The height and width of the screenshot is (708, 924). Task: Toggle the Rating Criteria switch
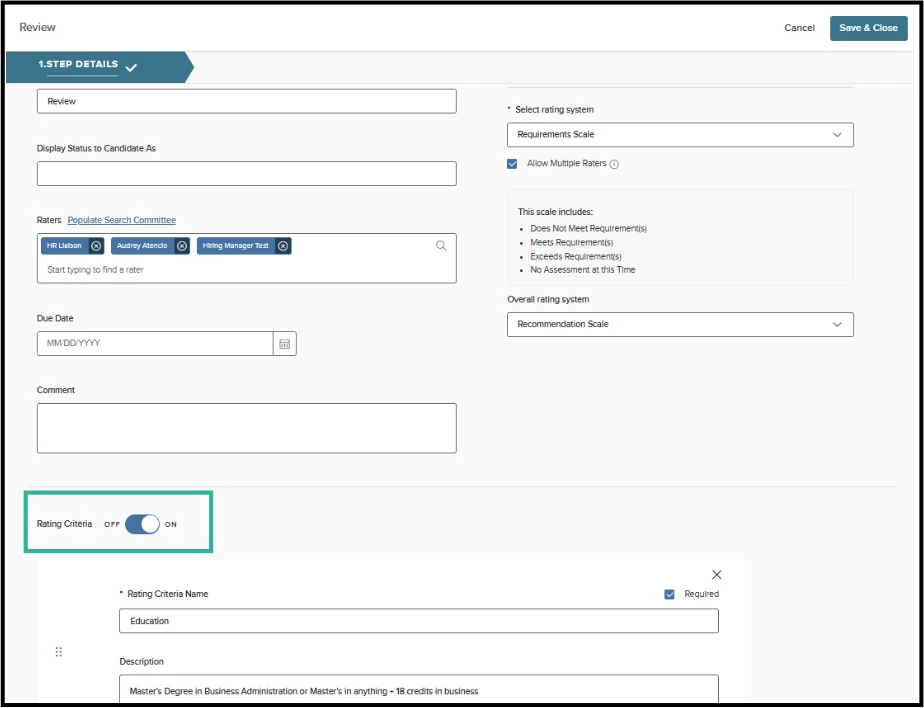tap(142, 524)
